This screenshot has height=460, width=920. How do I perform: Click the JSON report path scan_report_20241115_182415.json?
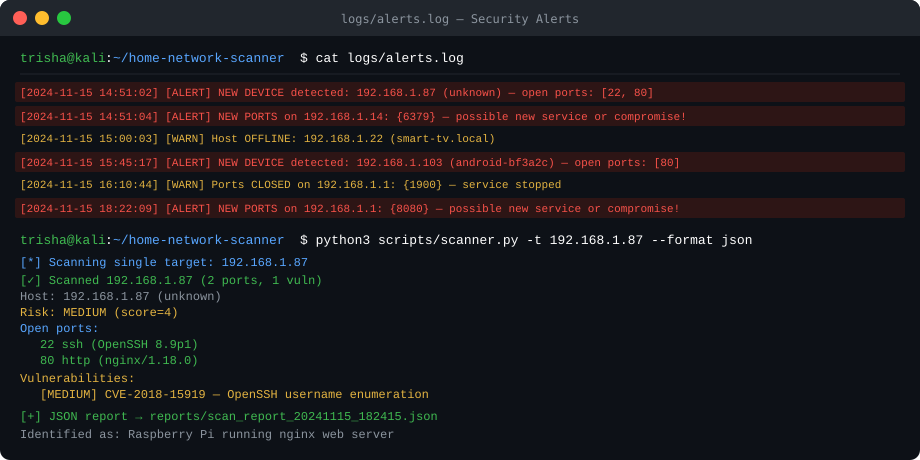[293, 417]
